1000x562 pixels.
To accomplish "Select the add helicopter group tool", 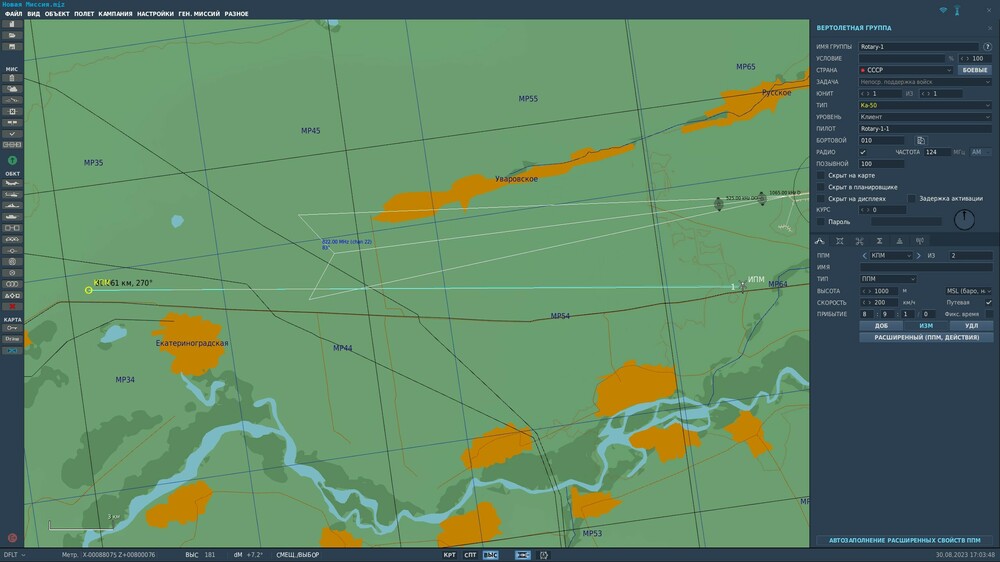I will (11, 195).
